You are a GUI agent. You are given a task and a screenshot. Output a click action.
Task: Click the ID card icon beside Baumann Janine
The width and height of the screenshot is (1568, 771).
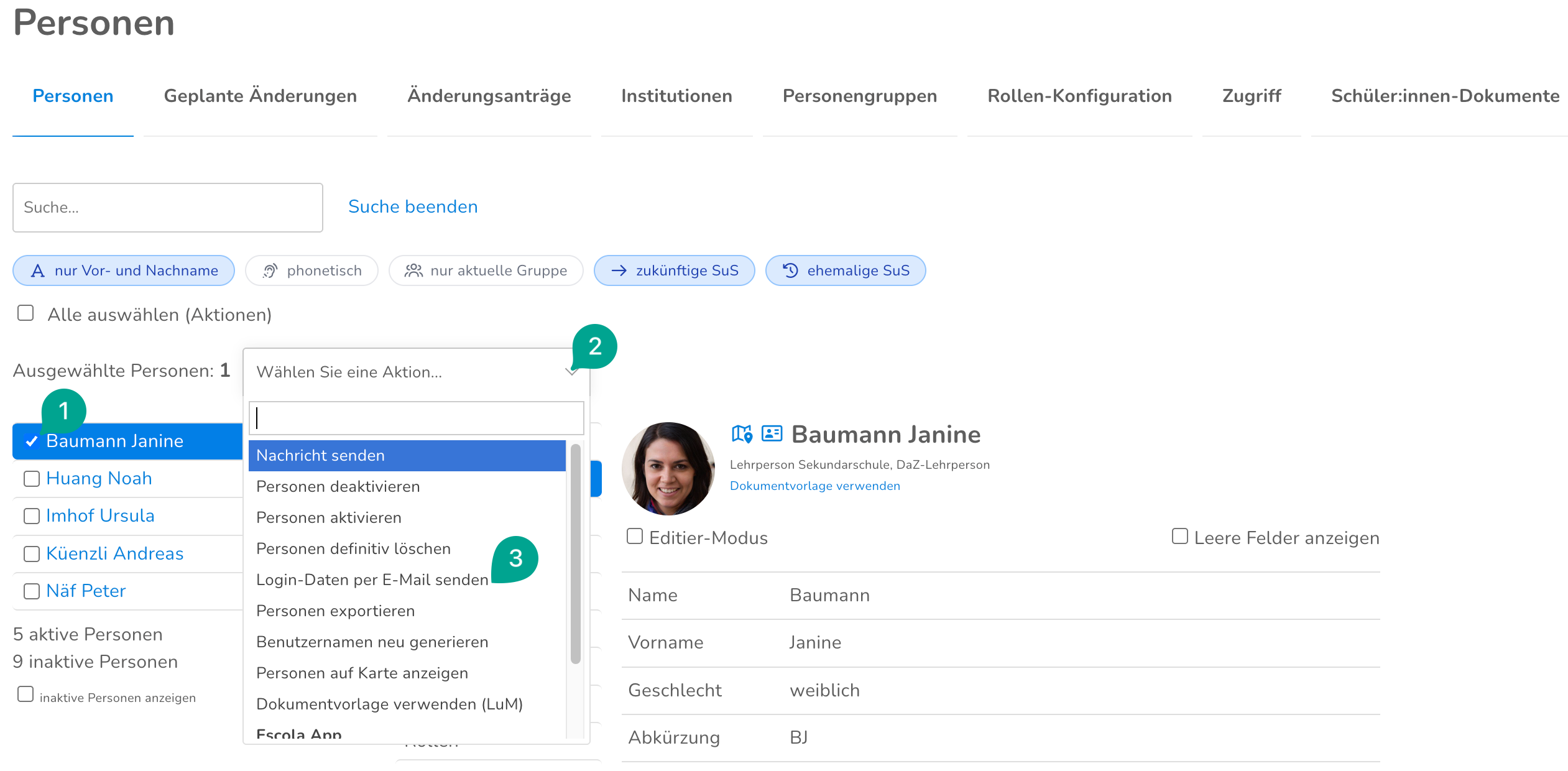772,433
